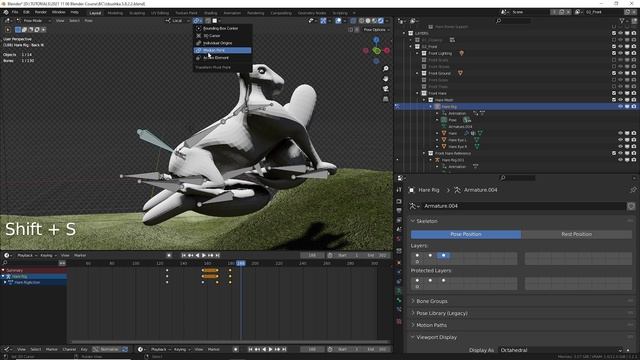Toggle Front Hare Reference collection checkbox
This screenshot has height=360, width=640.
click(614, 153)
